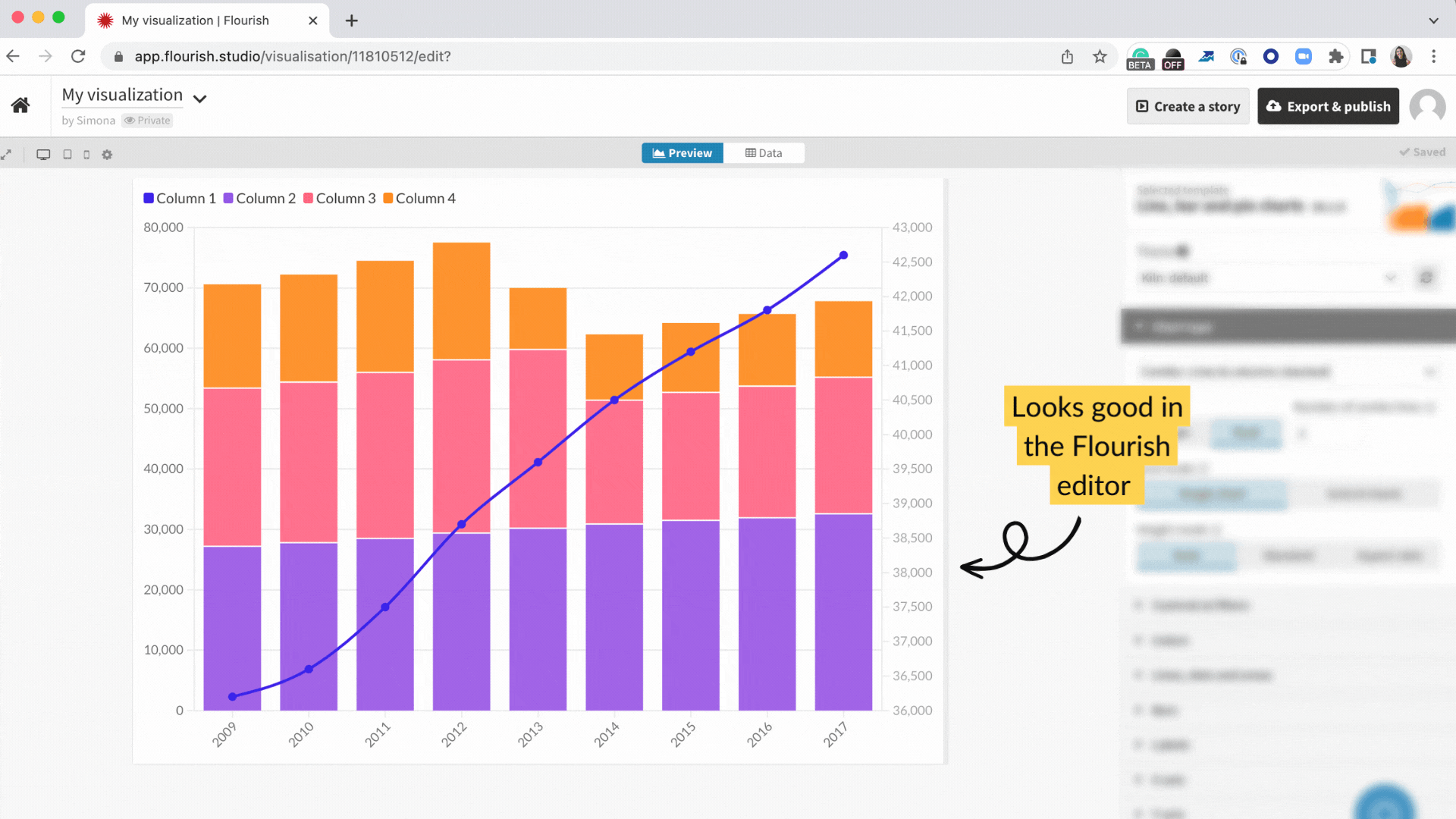Bookmark page with star icon
This screenshot has height=819, width=1456.
(1100, 57)
